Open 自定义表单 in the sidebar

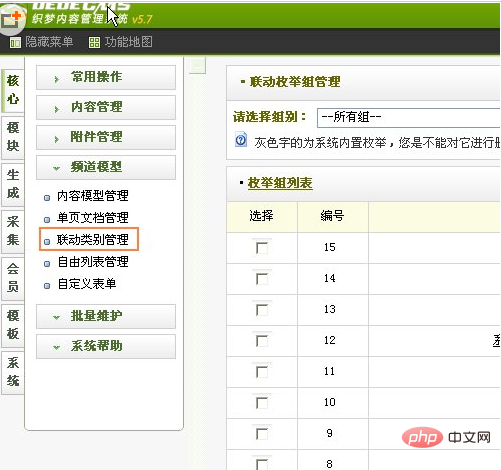[87, 284]
